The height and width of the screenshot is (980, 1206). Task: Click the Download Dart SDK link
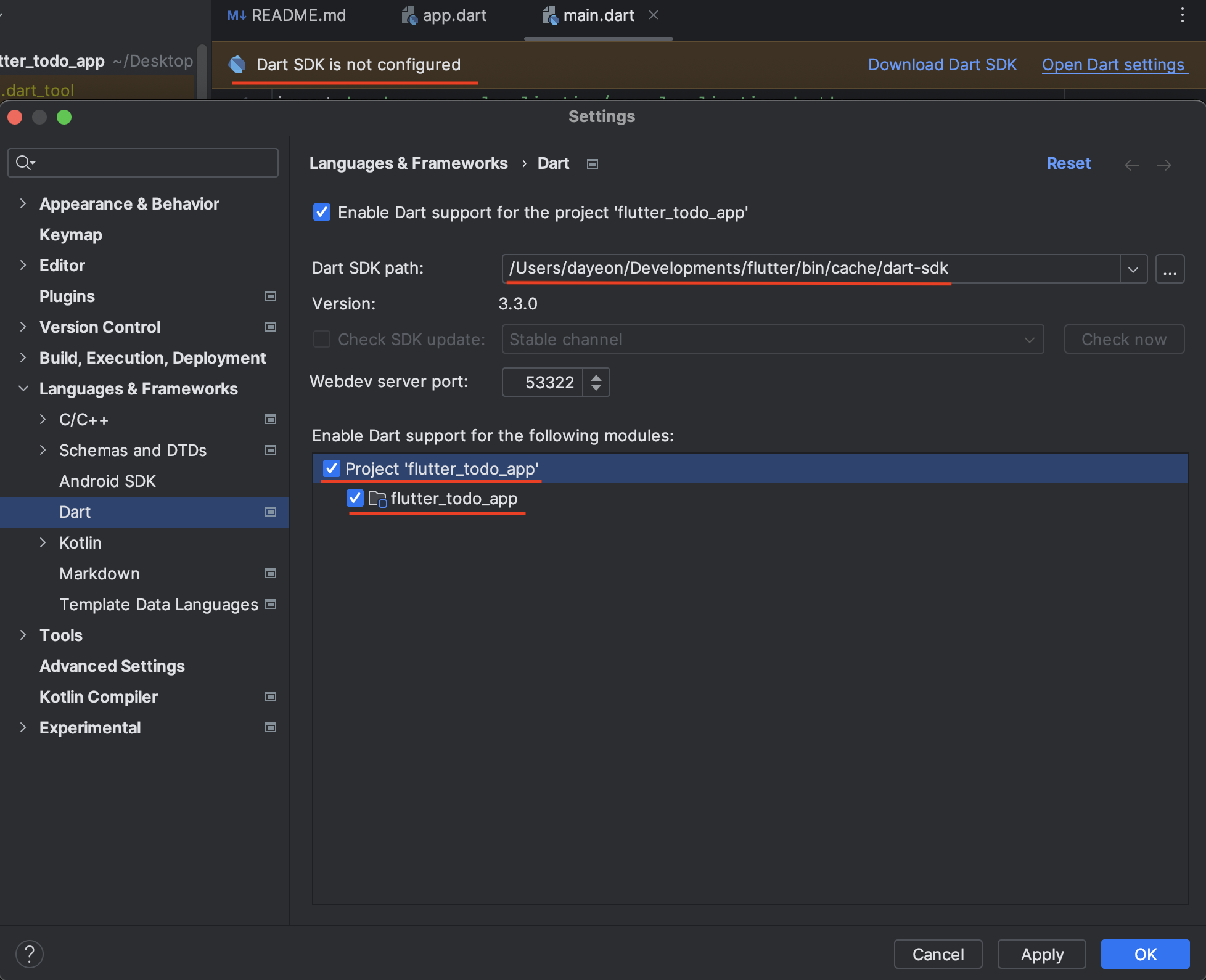942,65
